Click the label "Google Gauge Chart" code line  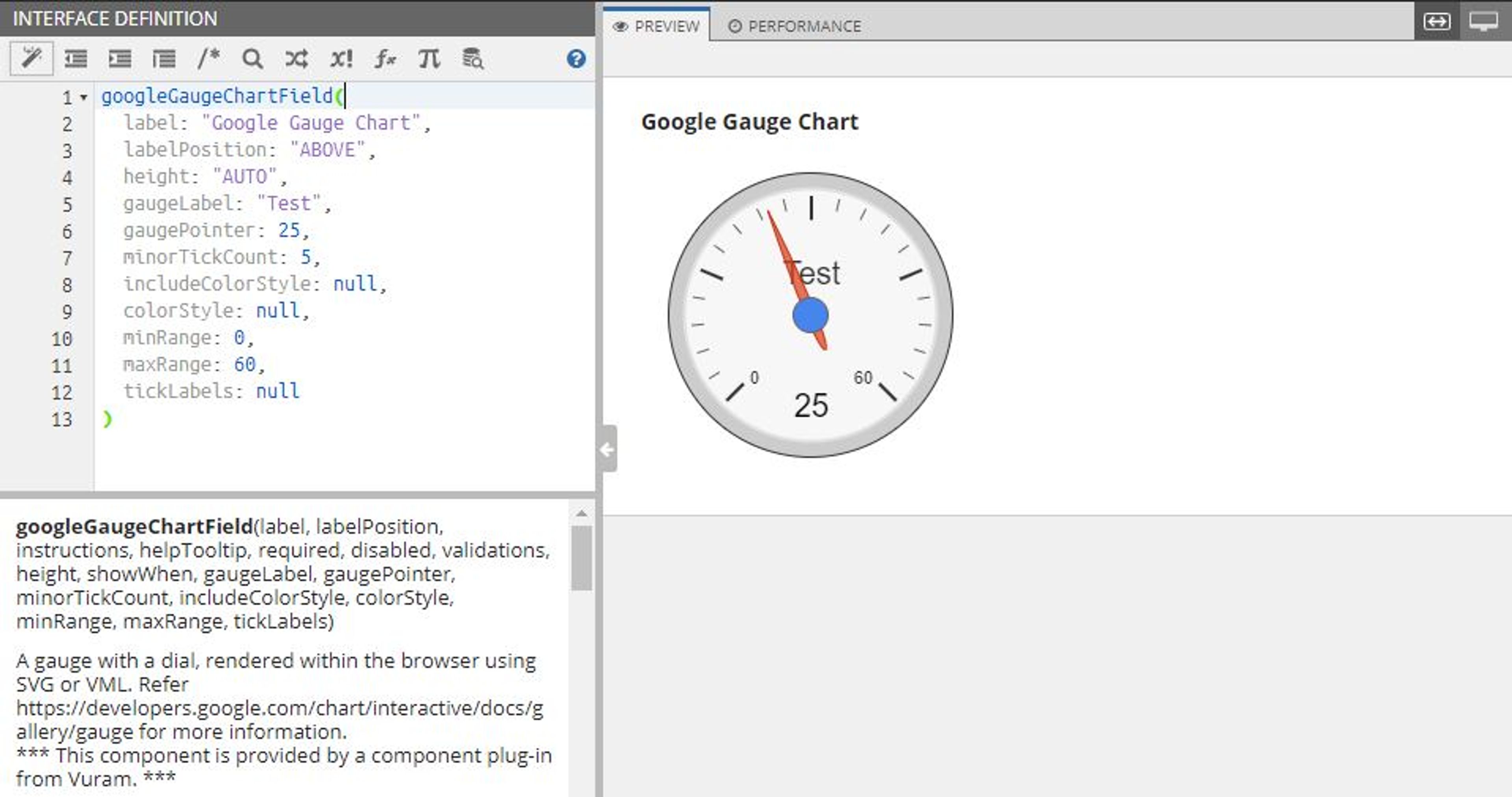[x=277, y=123]
